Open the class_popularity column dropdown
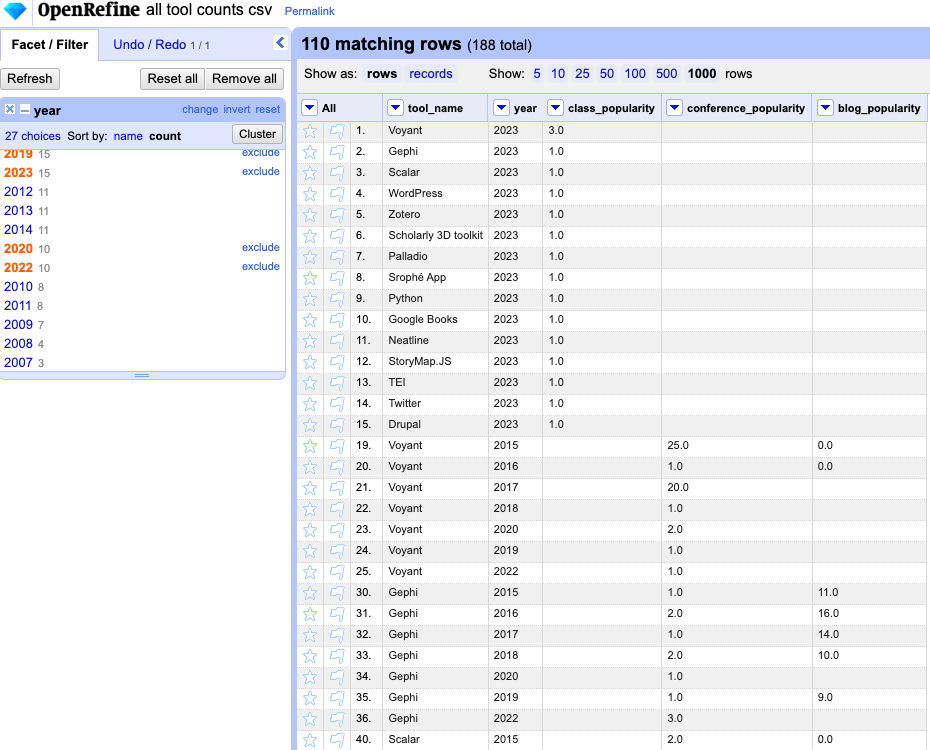This screenshot has height=750, width=930. 555,108
